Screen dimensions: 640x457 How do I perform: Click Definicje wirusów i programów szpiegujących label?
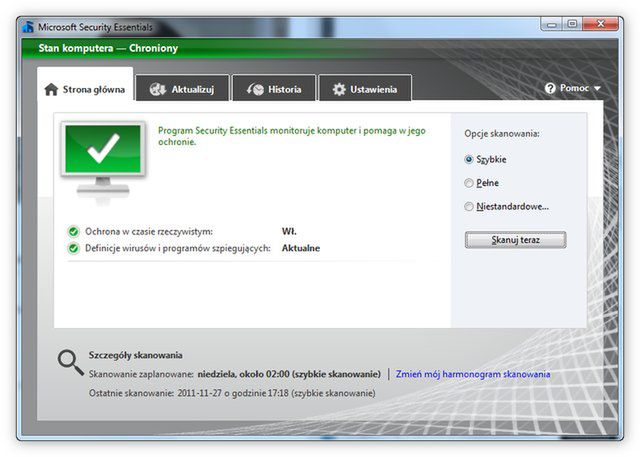pos(178,248)
